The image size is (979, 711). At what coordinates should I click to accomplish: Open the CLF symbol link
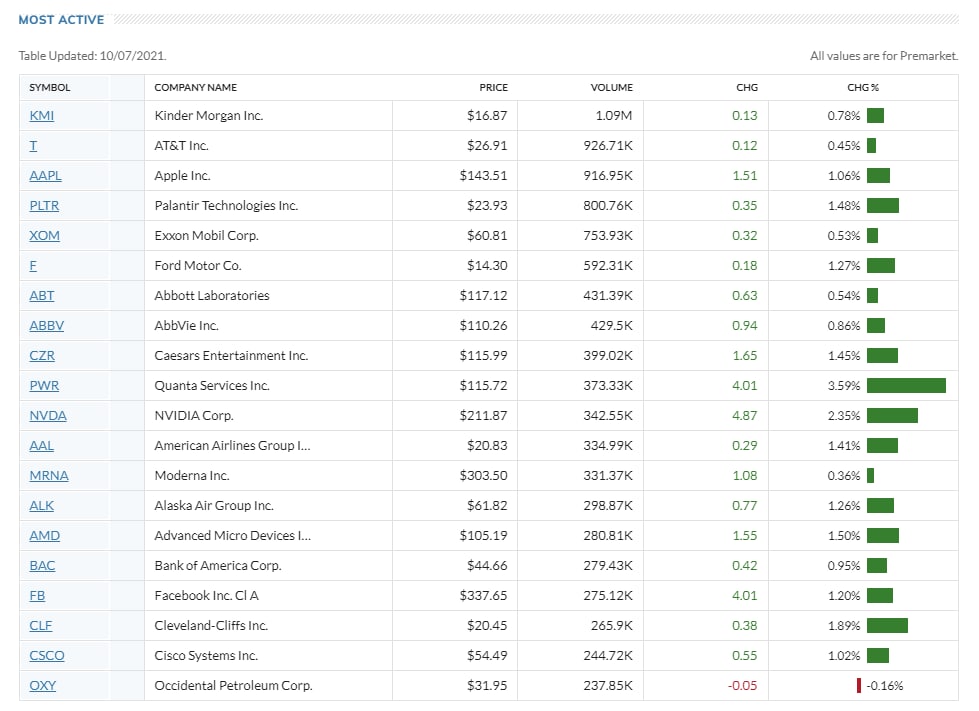click(x=41, y=625)
